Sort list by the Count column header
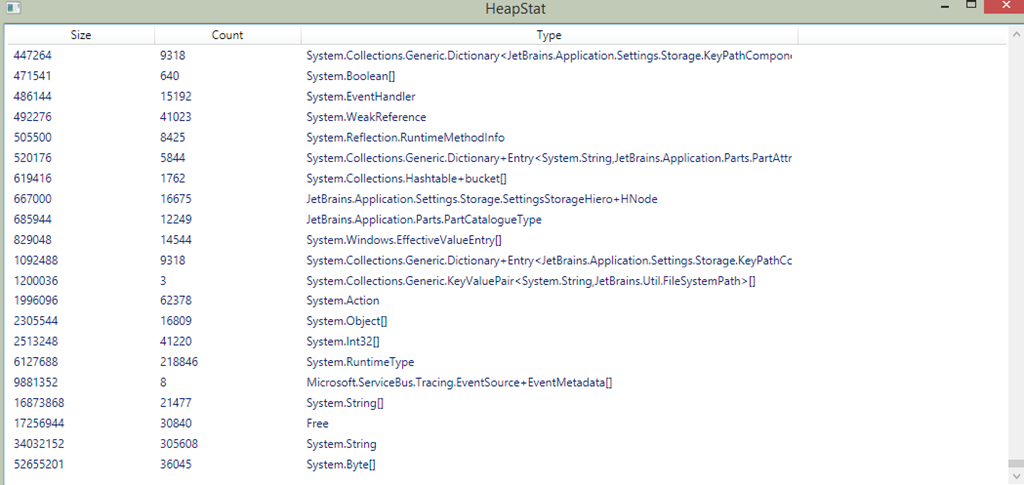1024x485 pixels. (x=227, y=35)
